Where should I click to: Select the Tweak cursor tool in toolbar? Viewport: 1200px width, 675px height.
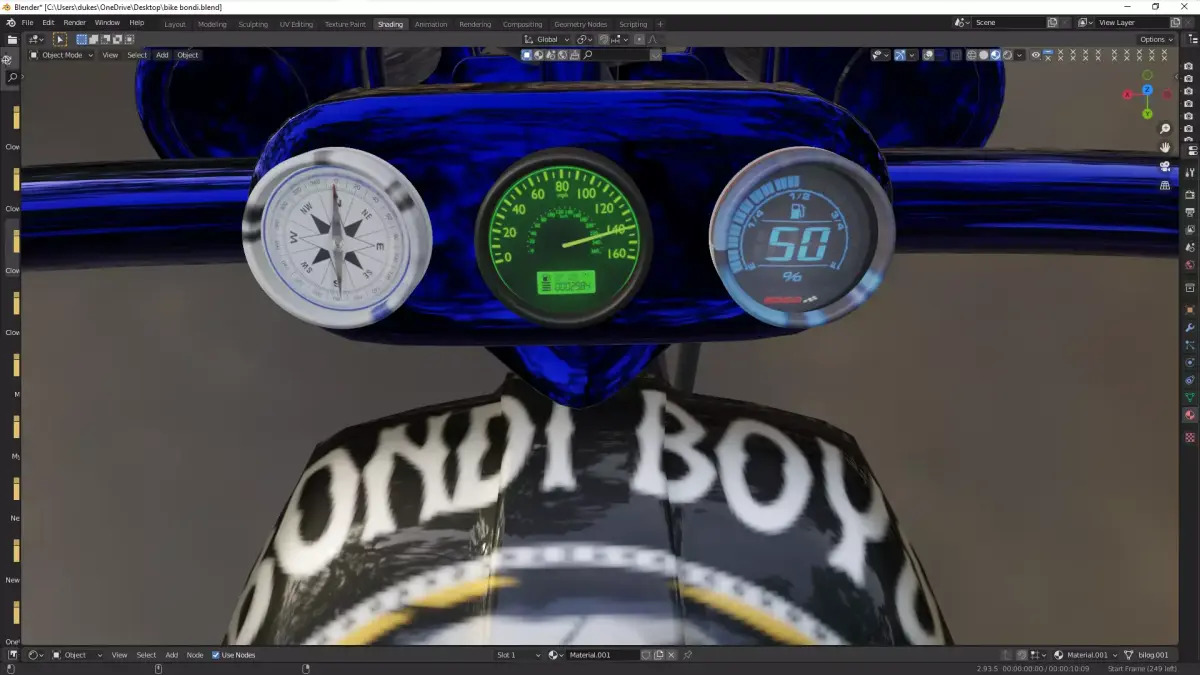click(x=60, y=39)
